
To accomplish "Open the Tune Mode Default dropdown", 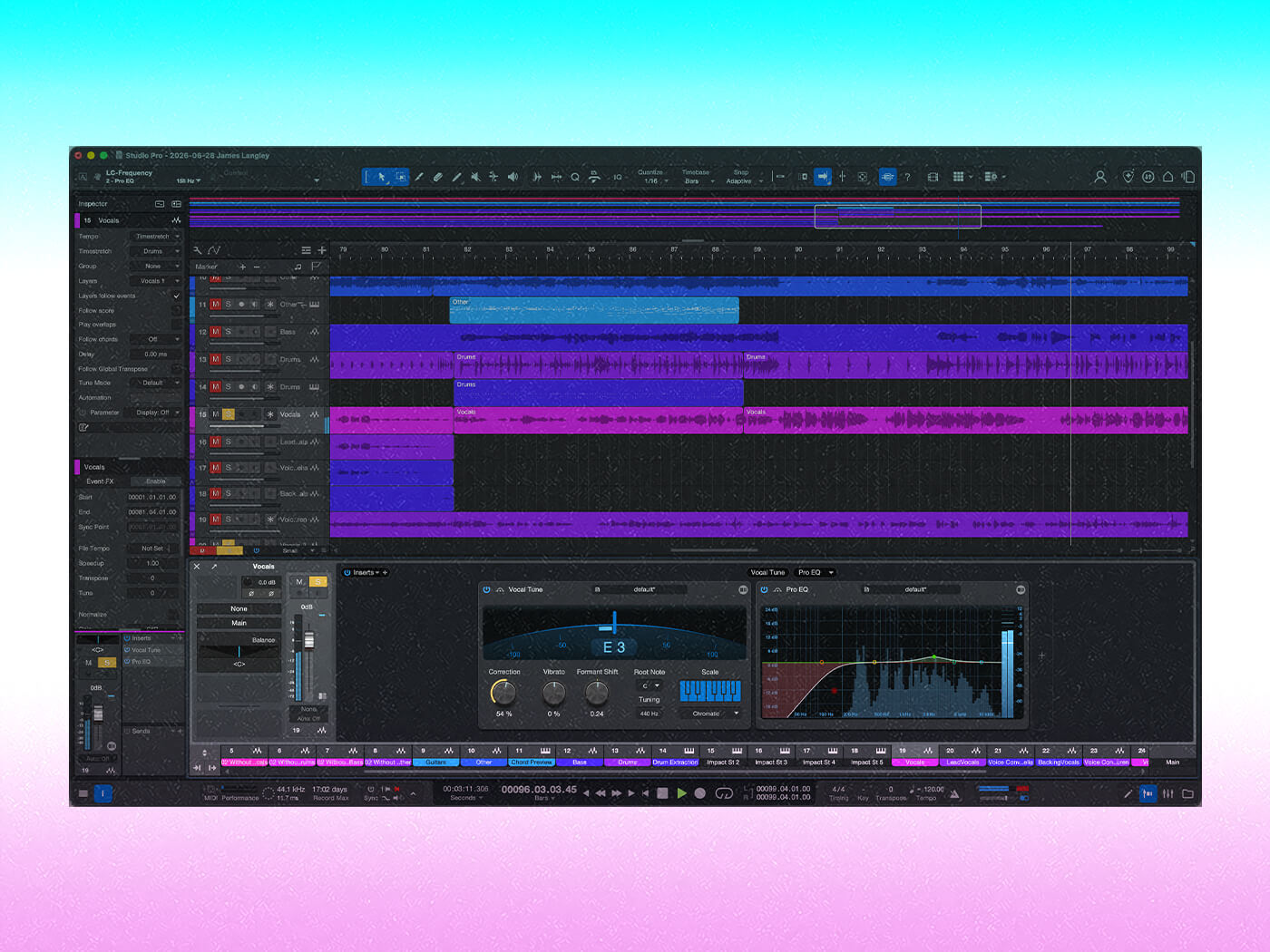I will (x=155, y=383).
